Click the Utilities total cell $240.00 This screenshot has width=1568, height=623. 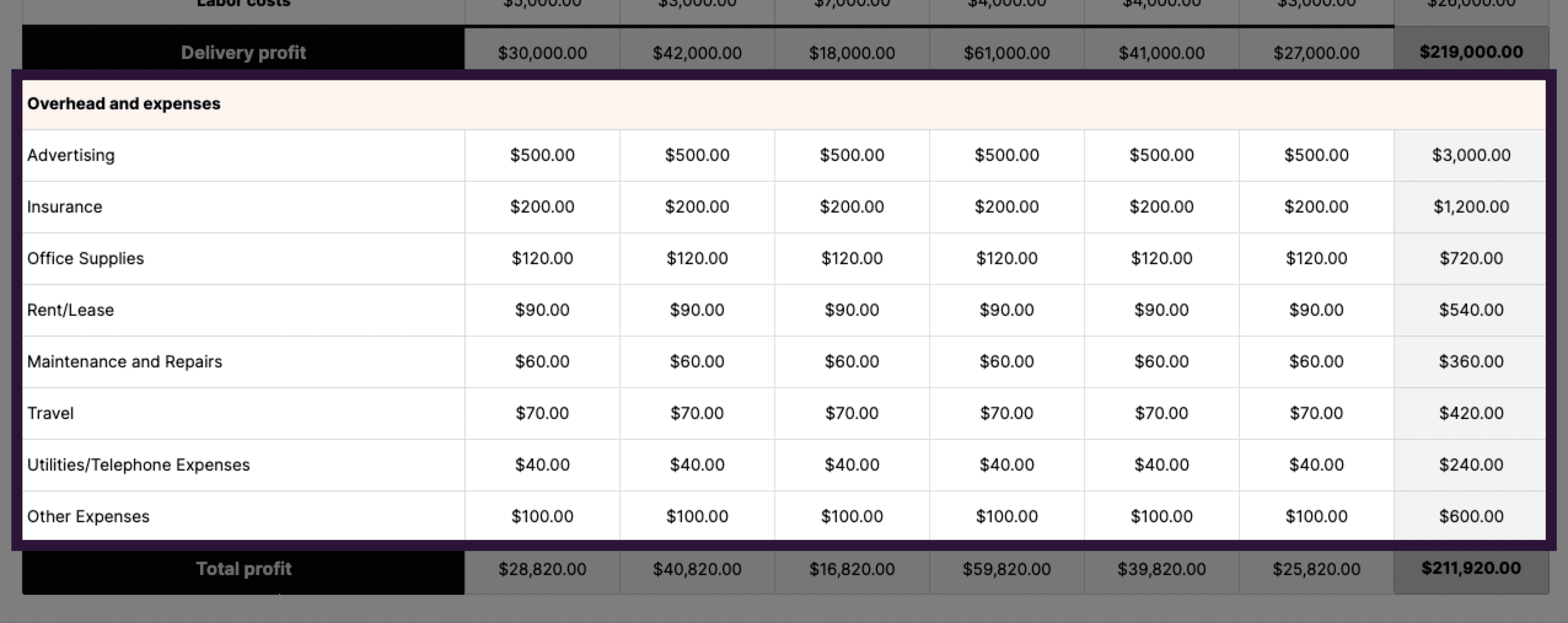point(1471,464)
